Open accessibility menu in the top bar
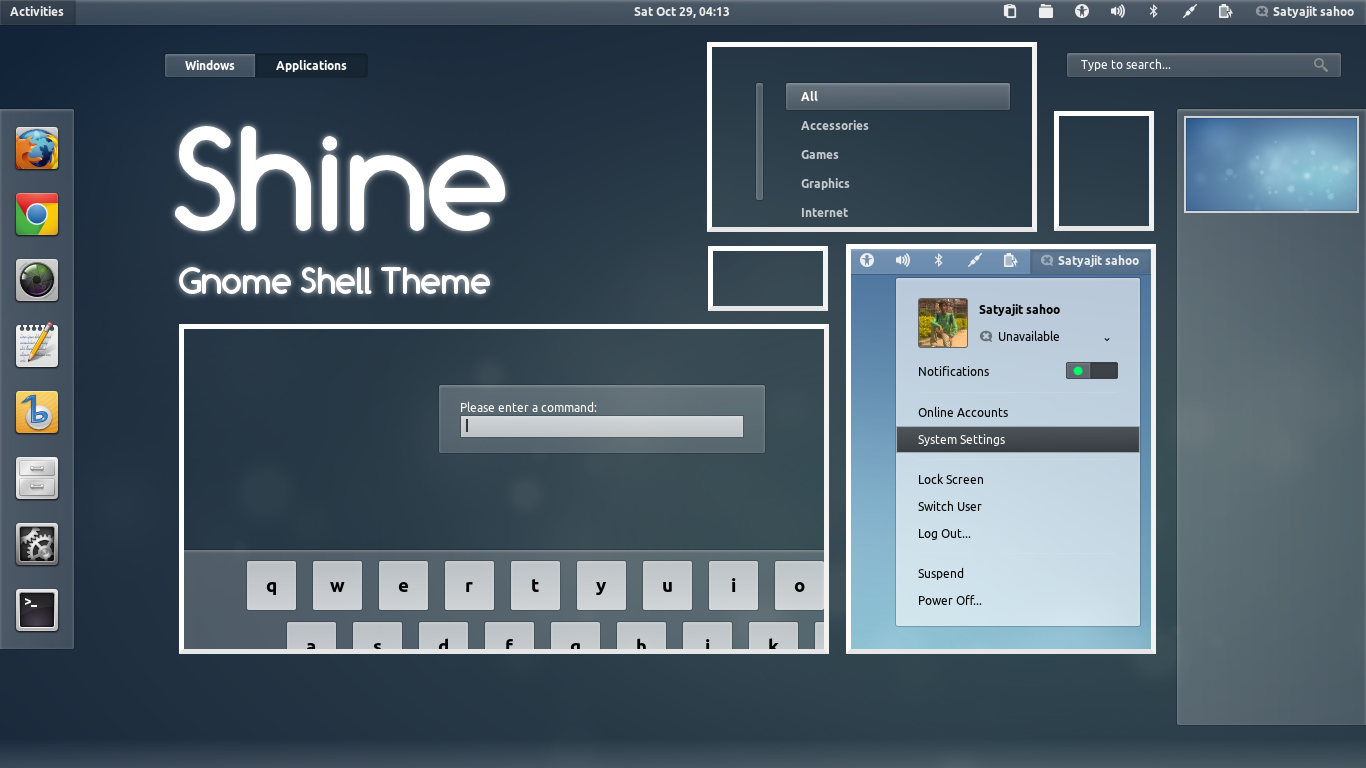Viewport: 1366px width, 768px height. pyautogui.click(x=1082, y=12)
